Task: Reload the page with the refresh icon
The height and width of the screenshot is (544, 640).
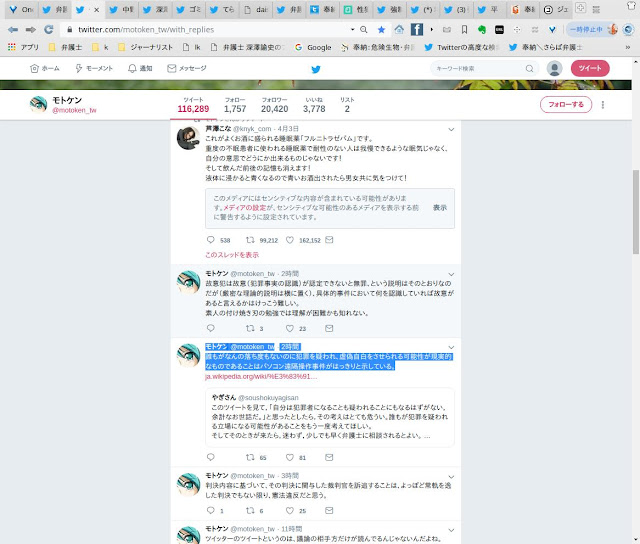Action: pos(49,29)
